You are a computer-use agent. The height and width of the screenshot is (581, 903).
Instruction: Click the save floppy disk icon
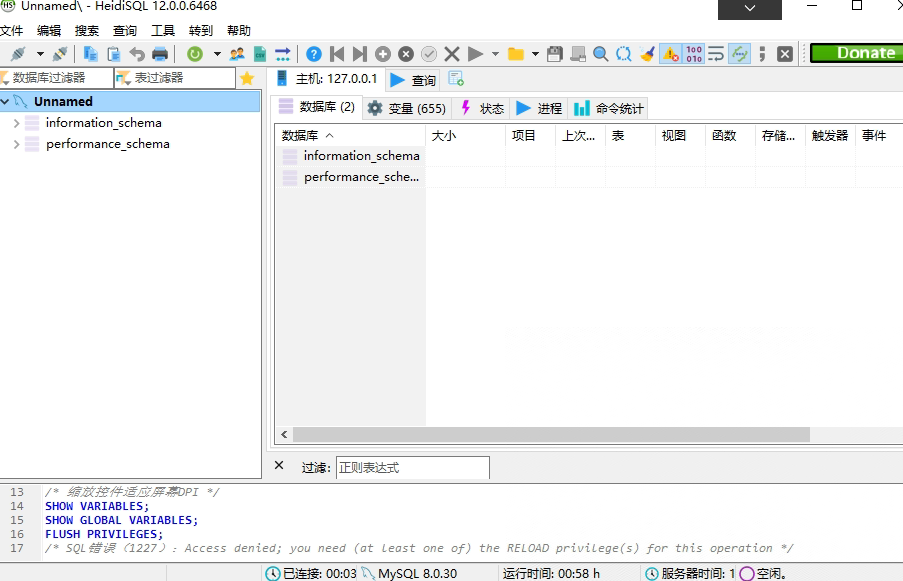pos(555,54)
